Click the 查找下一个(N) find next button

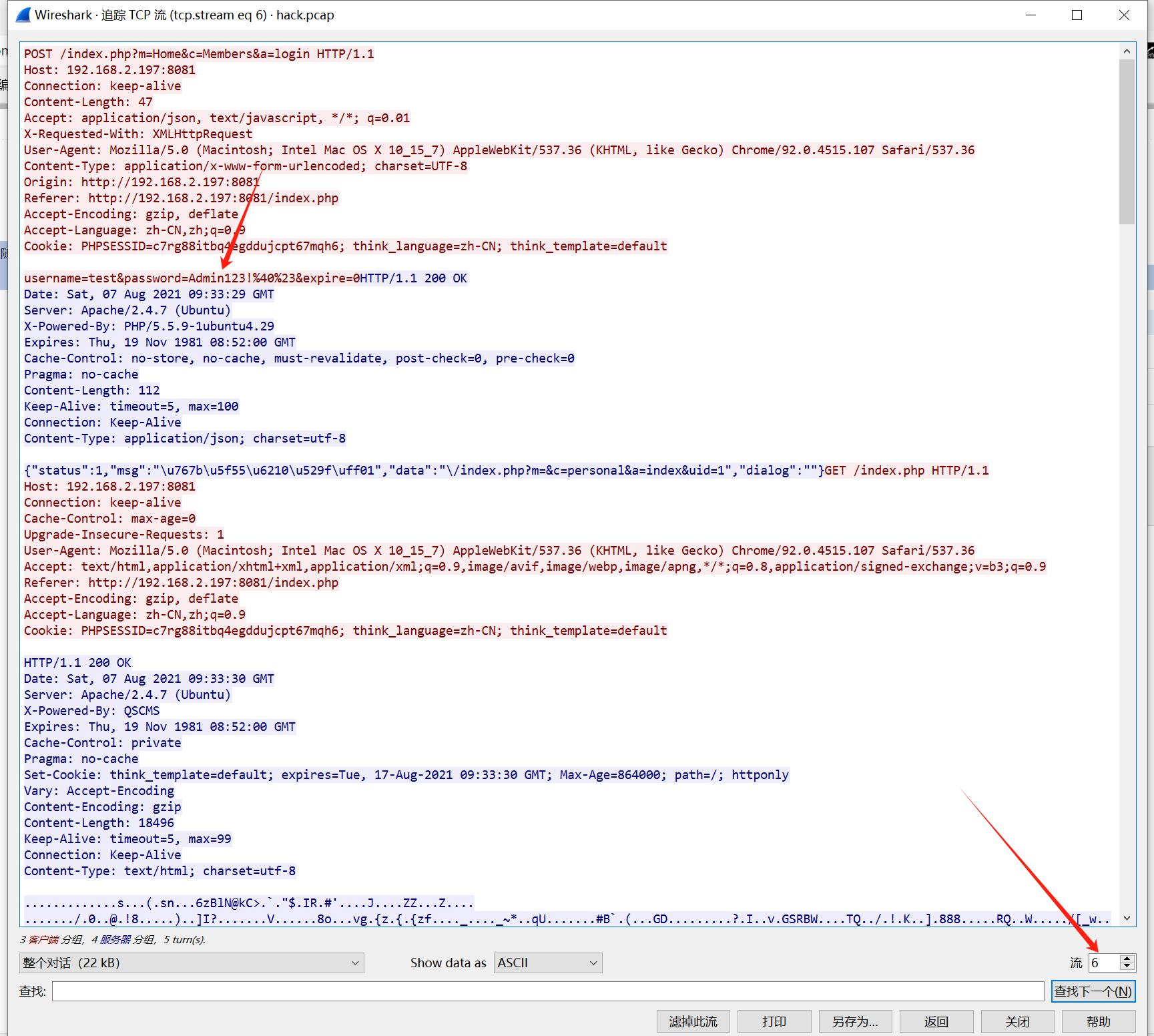pyautogui.click(x=1093, y=991)
